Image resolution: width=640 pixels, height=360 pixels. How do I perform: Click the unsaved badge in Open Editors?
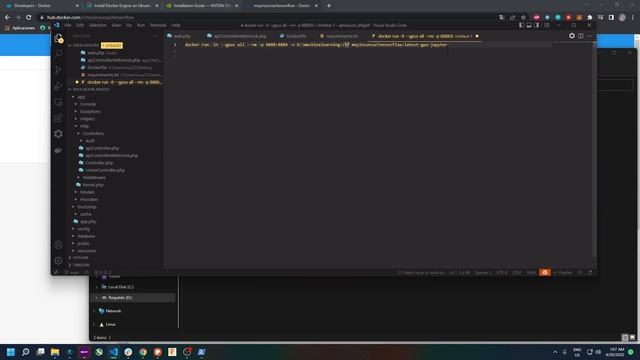coord(111,45)
